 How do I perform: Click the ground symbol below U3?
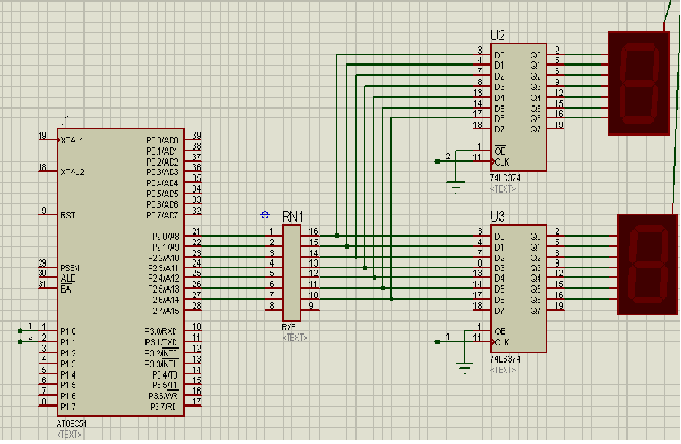[x=464, y=366]
